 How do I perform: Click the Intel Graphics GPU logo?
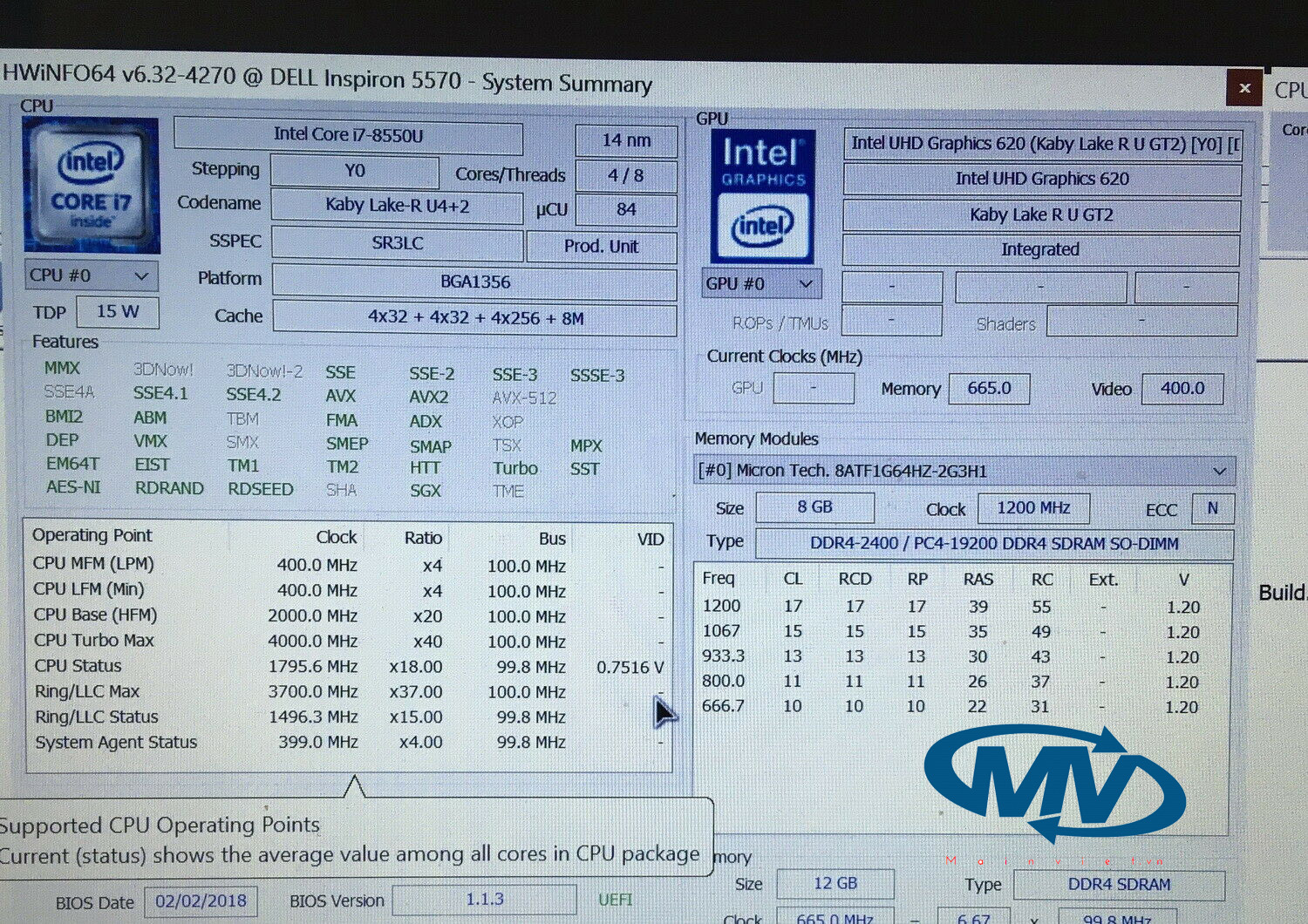pos(763,196)
